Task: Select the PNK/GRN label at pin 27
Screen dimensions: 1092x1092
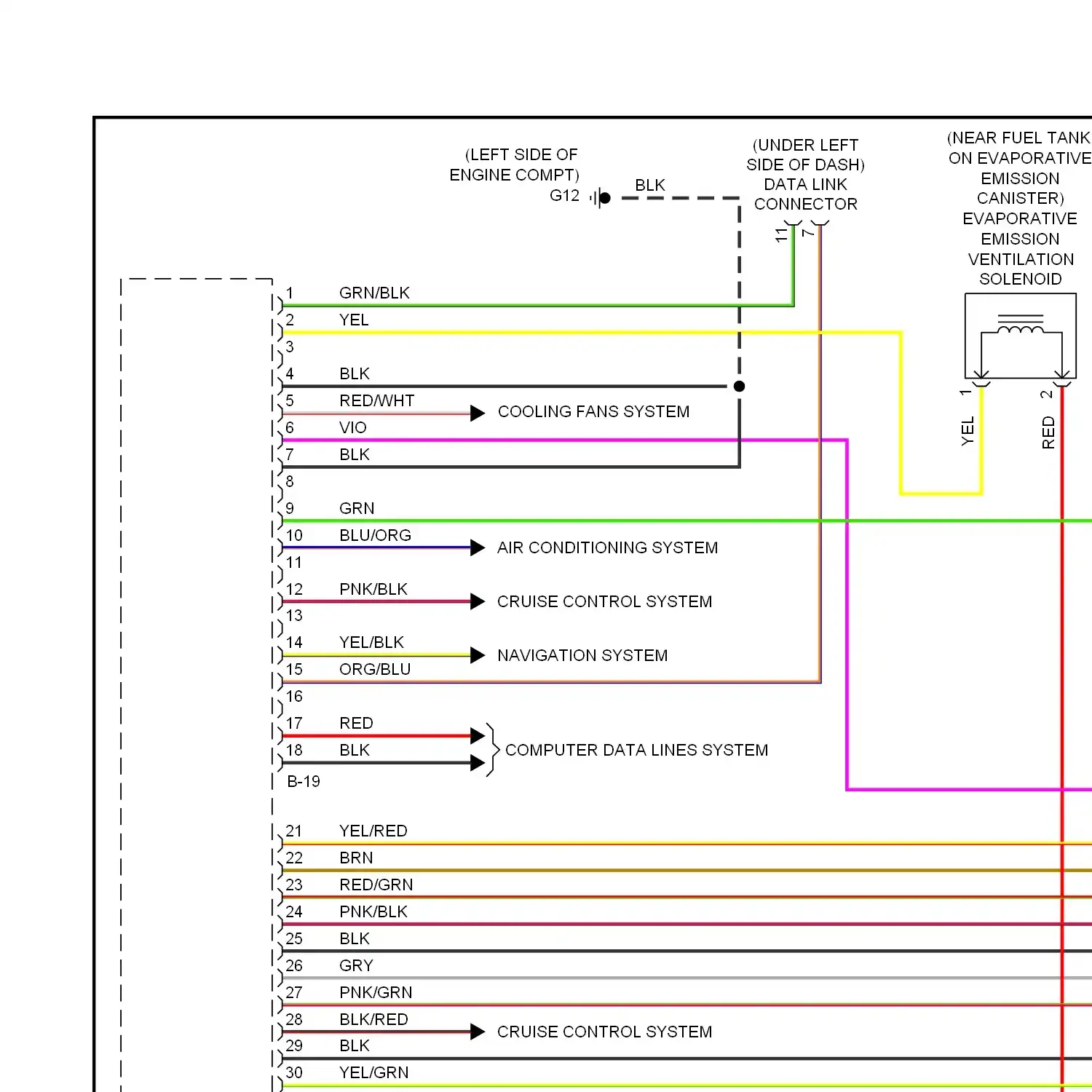Action: (x=376, y=992)
